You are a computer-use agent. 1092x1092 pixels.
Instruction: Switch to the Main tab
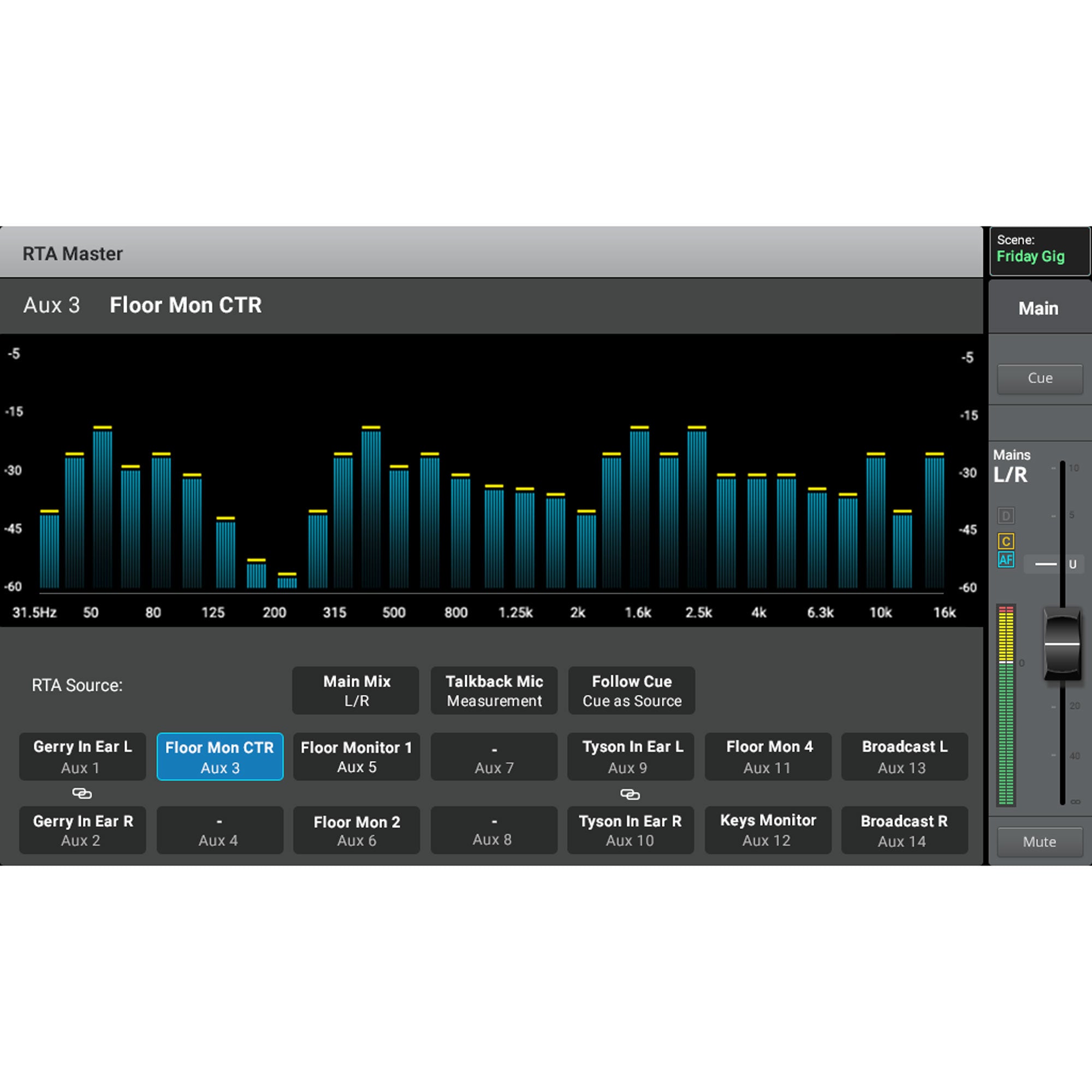coord(1039,308)
